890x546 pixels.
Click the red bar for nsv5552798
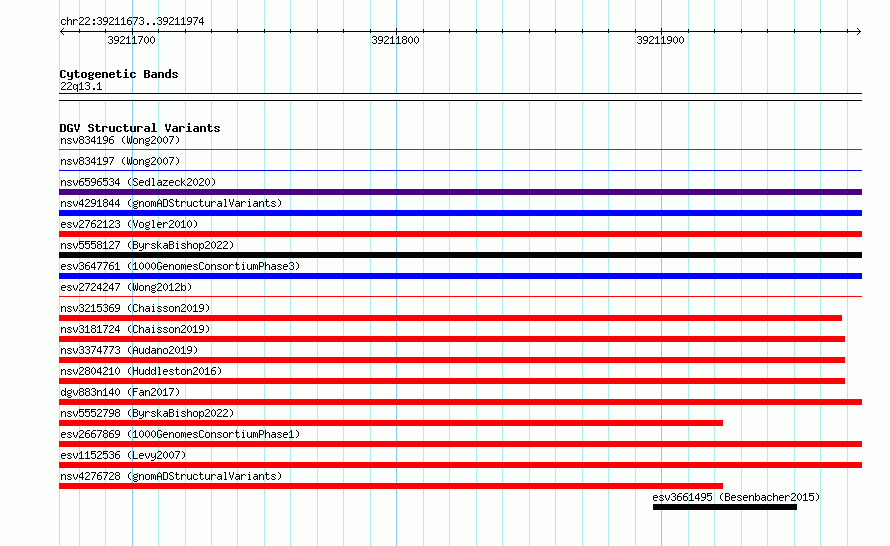pos(391,423)
